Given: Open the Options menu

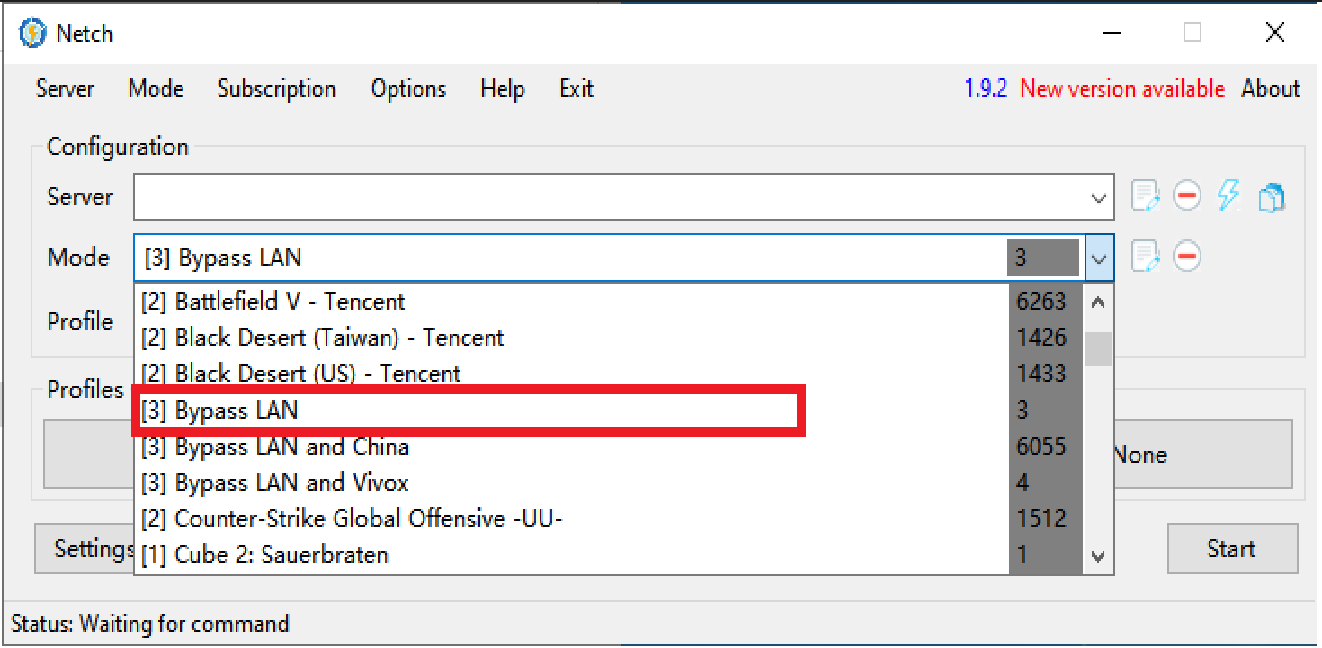Looking at the screenshot, I should tap(408, 89).
